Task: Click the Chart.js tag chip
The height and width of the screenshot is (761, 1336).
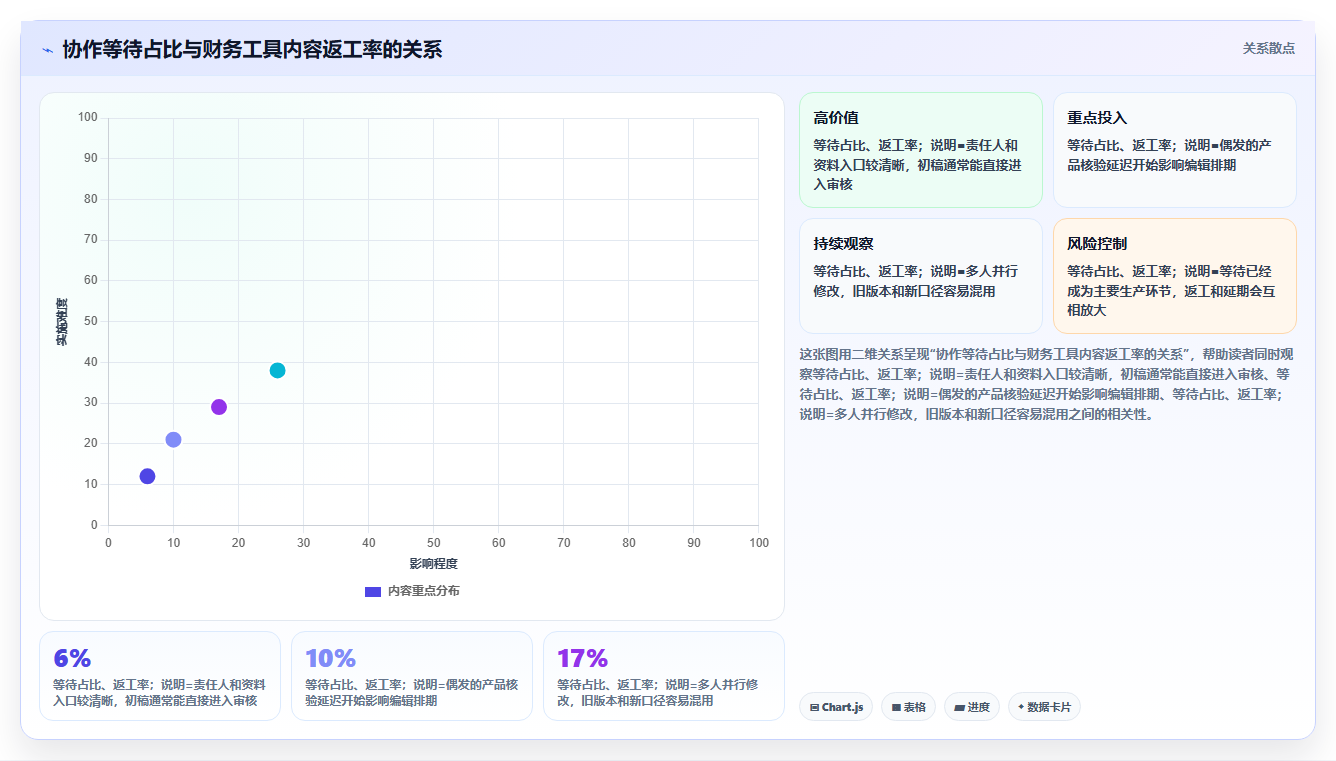Action: coord(836,707)
